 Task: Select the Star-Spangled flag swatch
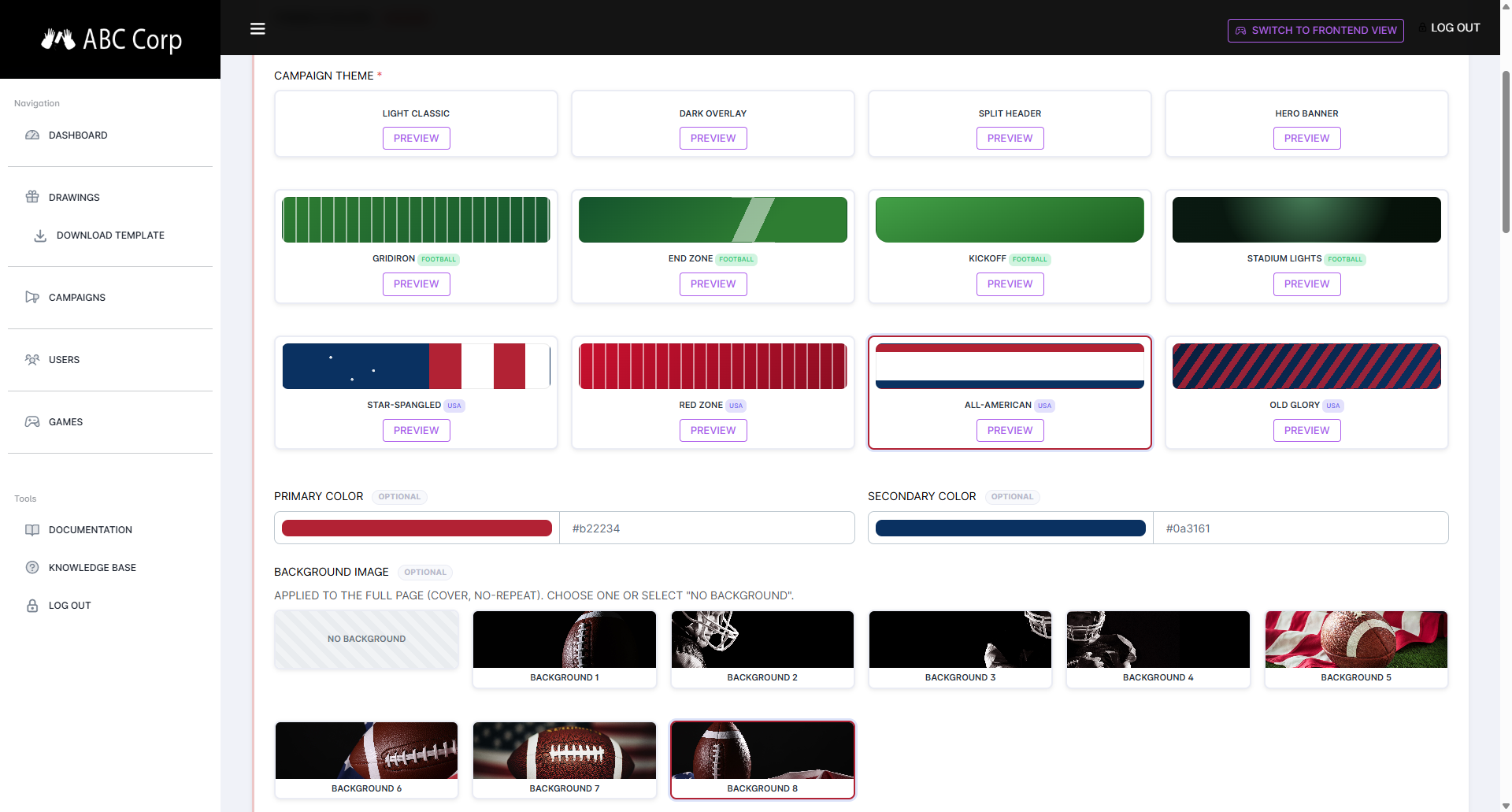[x=416, y=366]
